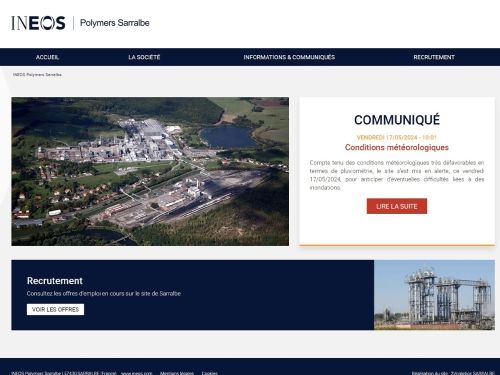The height and width of the screenshot is (375, 500).
Task: Open the Cookies footer link
Action: pyautogui.click(x=210, y=373)
